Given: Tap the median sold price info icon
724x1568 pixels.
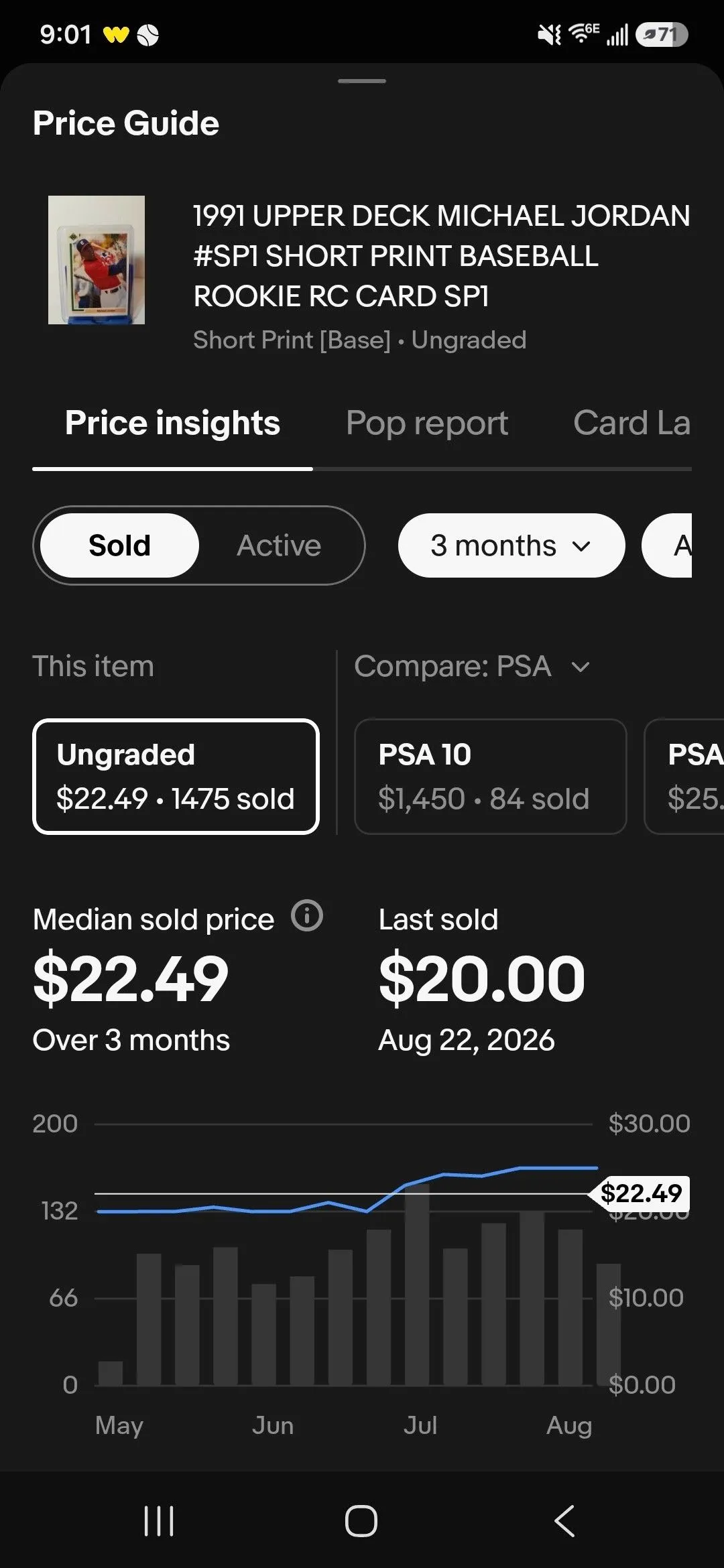Looking at the screenshot, I should [x=307, y=916].
